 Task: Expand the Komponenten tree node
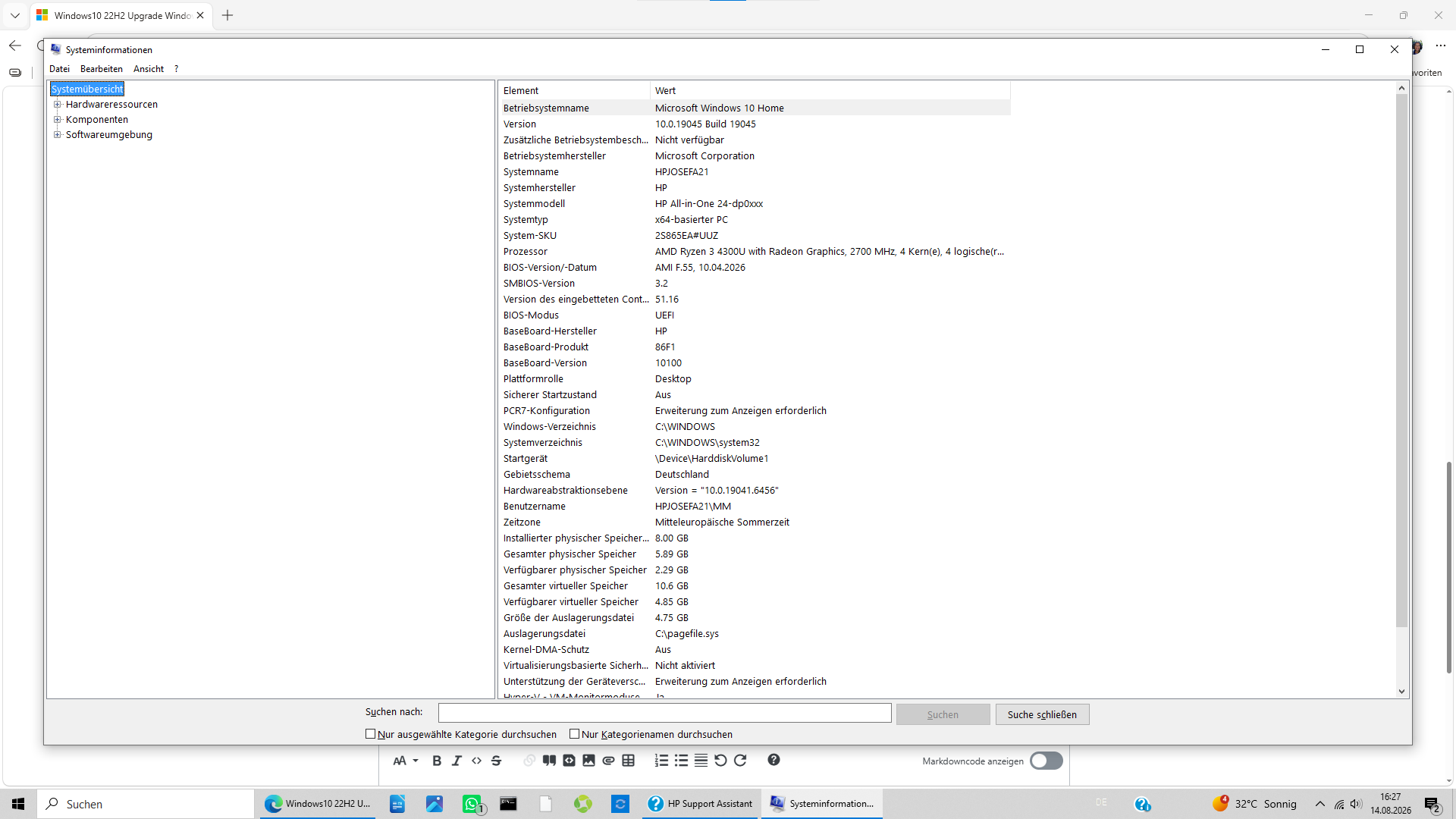coord(57,120)
